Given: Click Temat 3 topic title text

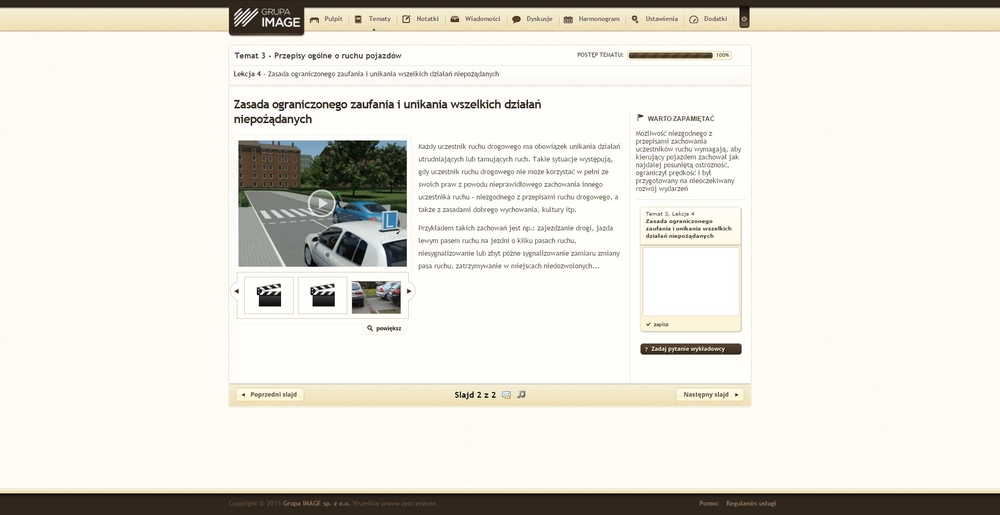Looking at the screenshot, I should point(318,55).
